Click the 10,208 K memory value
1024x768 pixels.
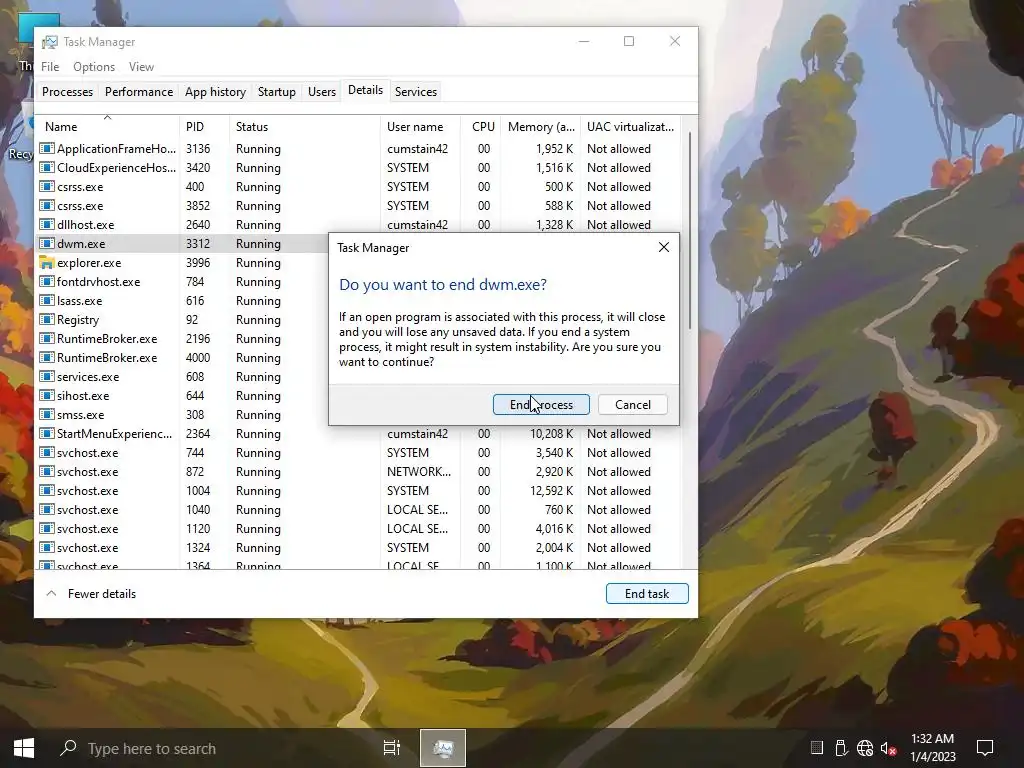551,434
